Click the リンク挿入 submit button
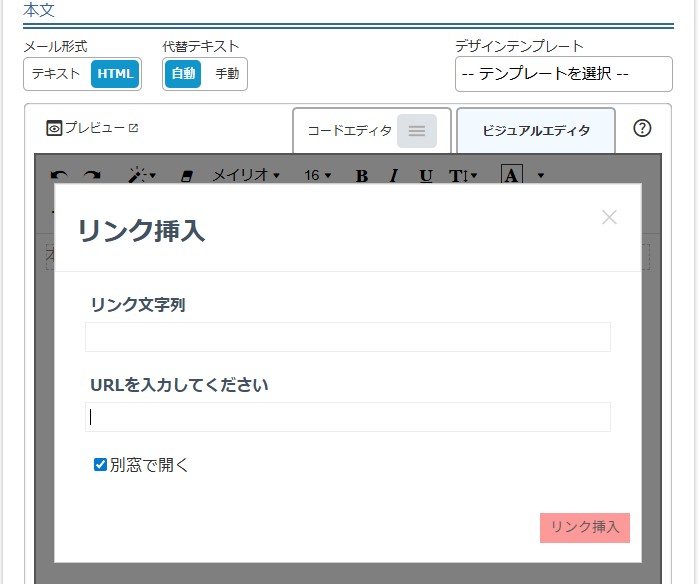This screenshot has width=698, height=584. pyautogui.click(x=584, y=527)
